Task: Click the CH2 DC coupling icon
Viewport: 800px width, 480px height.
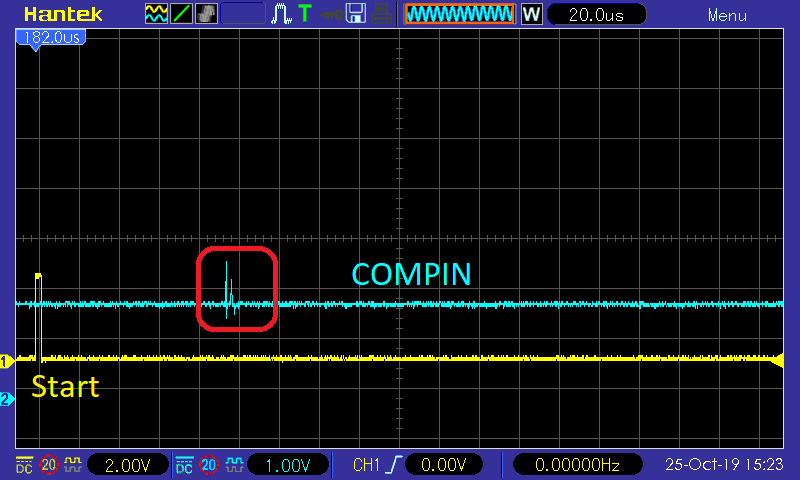Action: pyautogui.click(x=184, y=465)
